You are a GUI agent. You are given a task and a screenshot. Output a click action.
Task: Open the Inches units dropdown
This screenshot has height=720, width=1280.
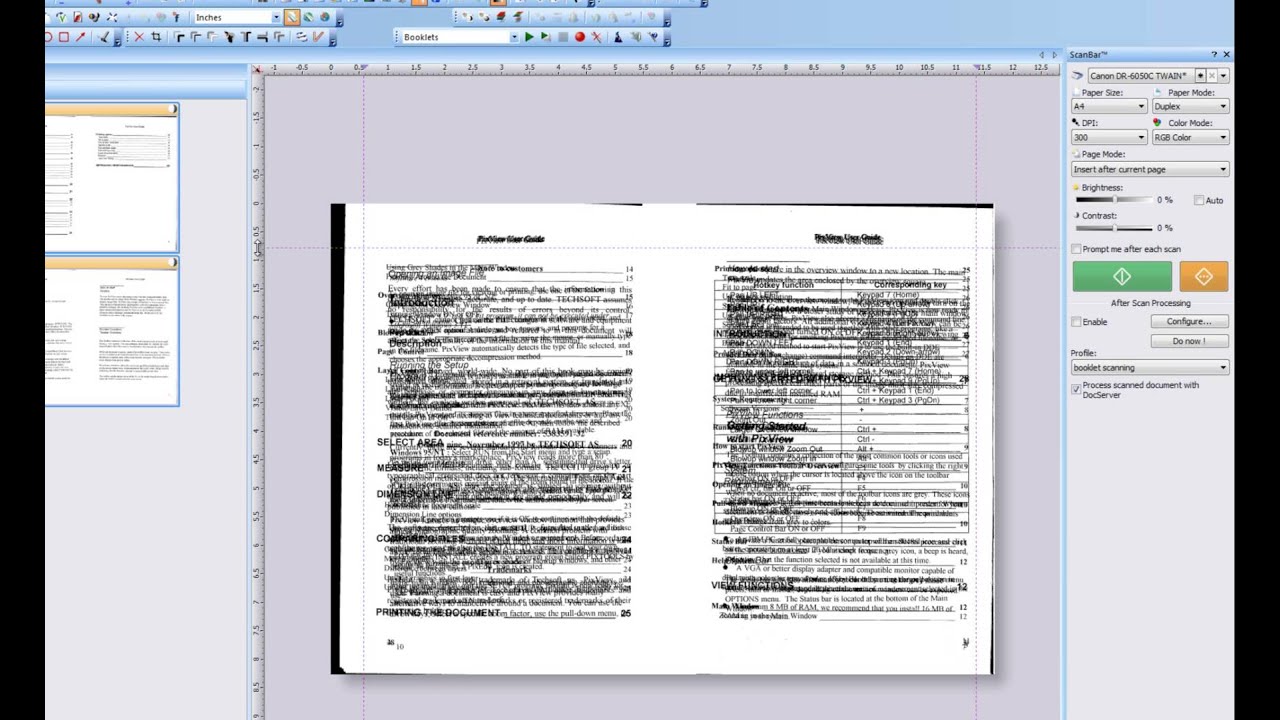click(x=276, y=17)
